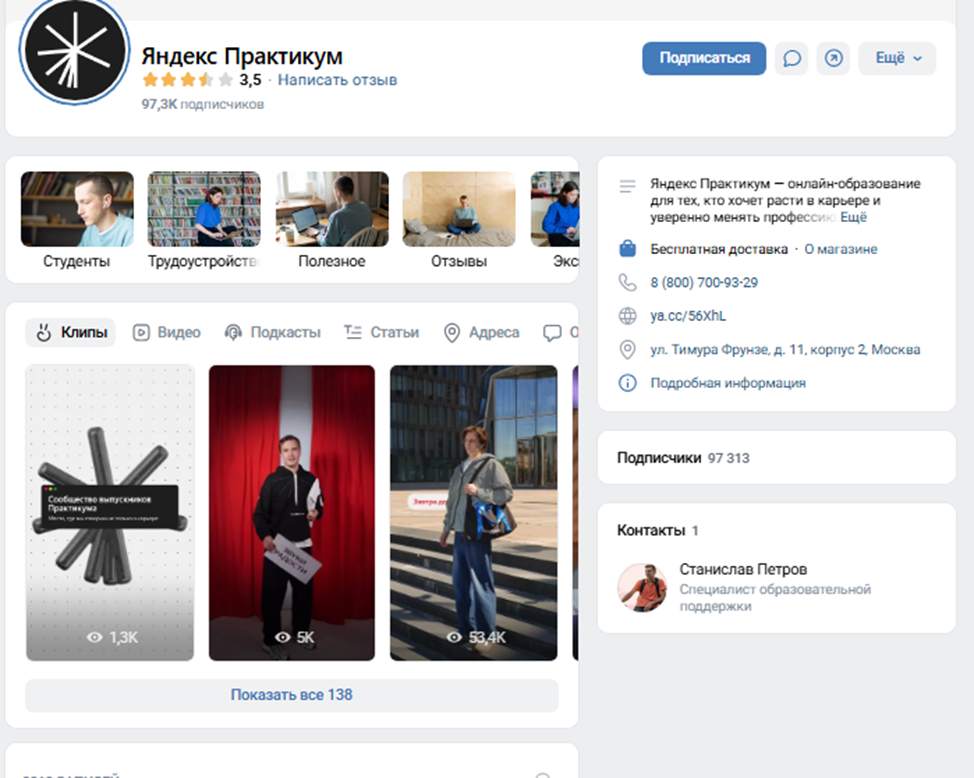Open Станислав Петров profile name
The image size is (974, 778).
click(743, 569)
